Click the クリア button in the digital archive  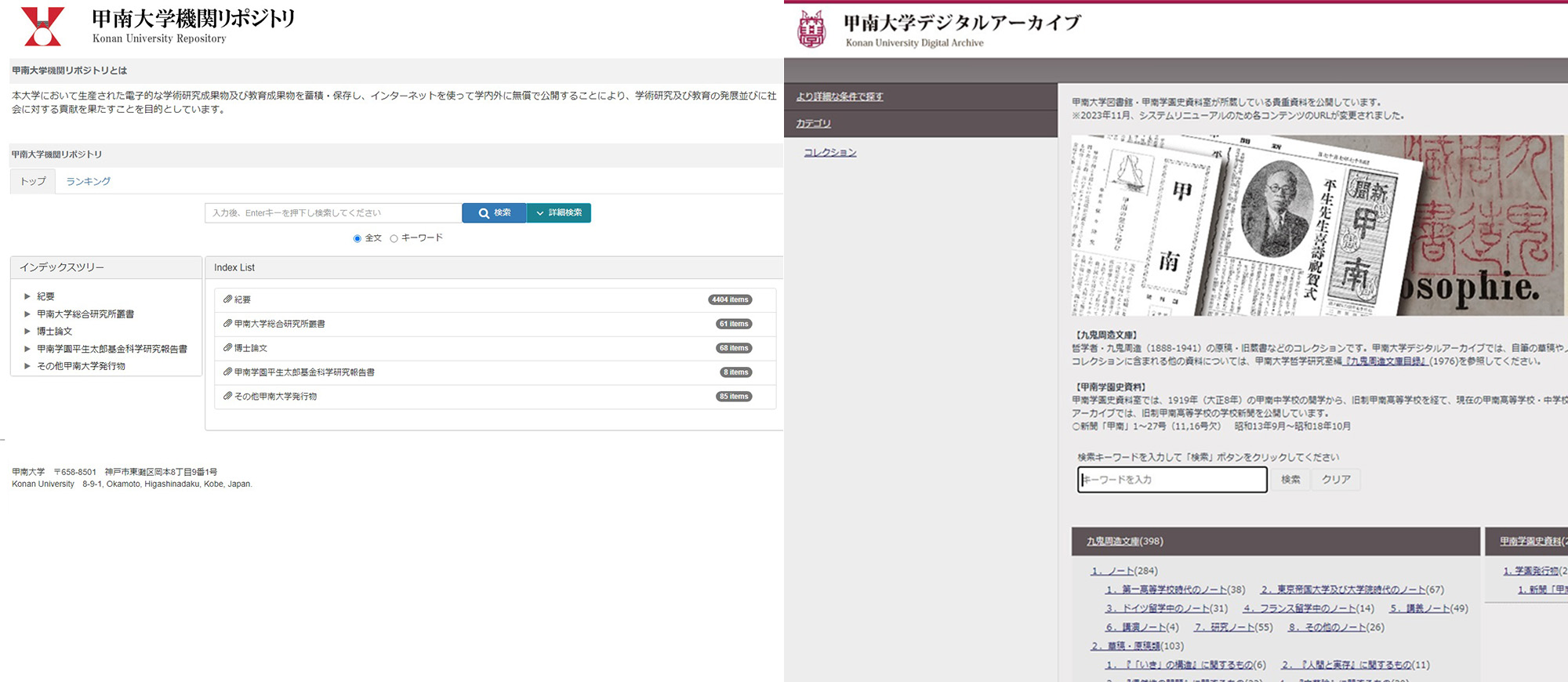(1336, 479)
